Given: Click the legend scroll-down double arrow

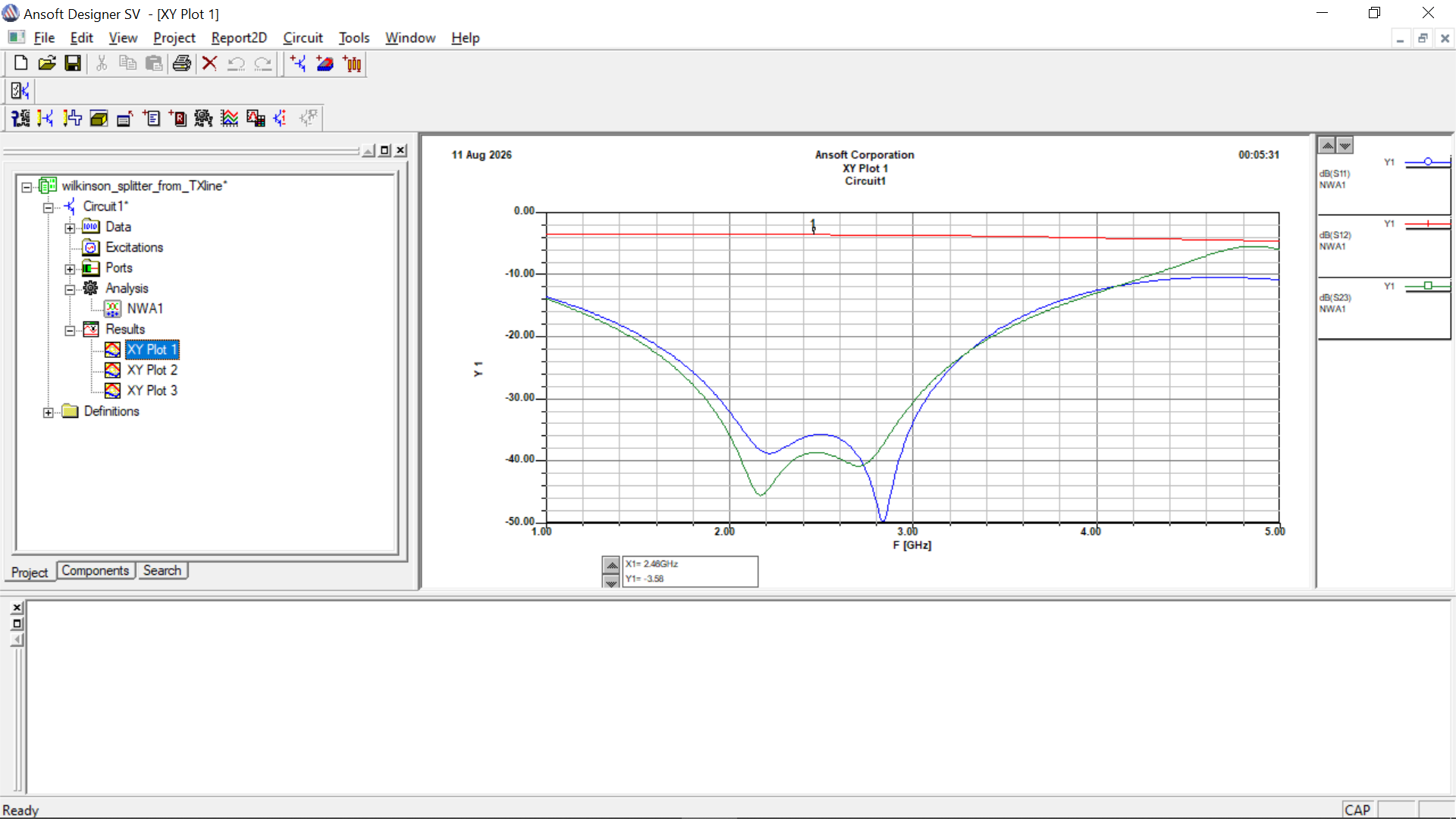Looking at the screenshot, I should (1345, 145).
